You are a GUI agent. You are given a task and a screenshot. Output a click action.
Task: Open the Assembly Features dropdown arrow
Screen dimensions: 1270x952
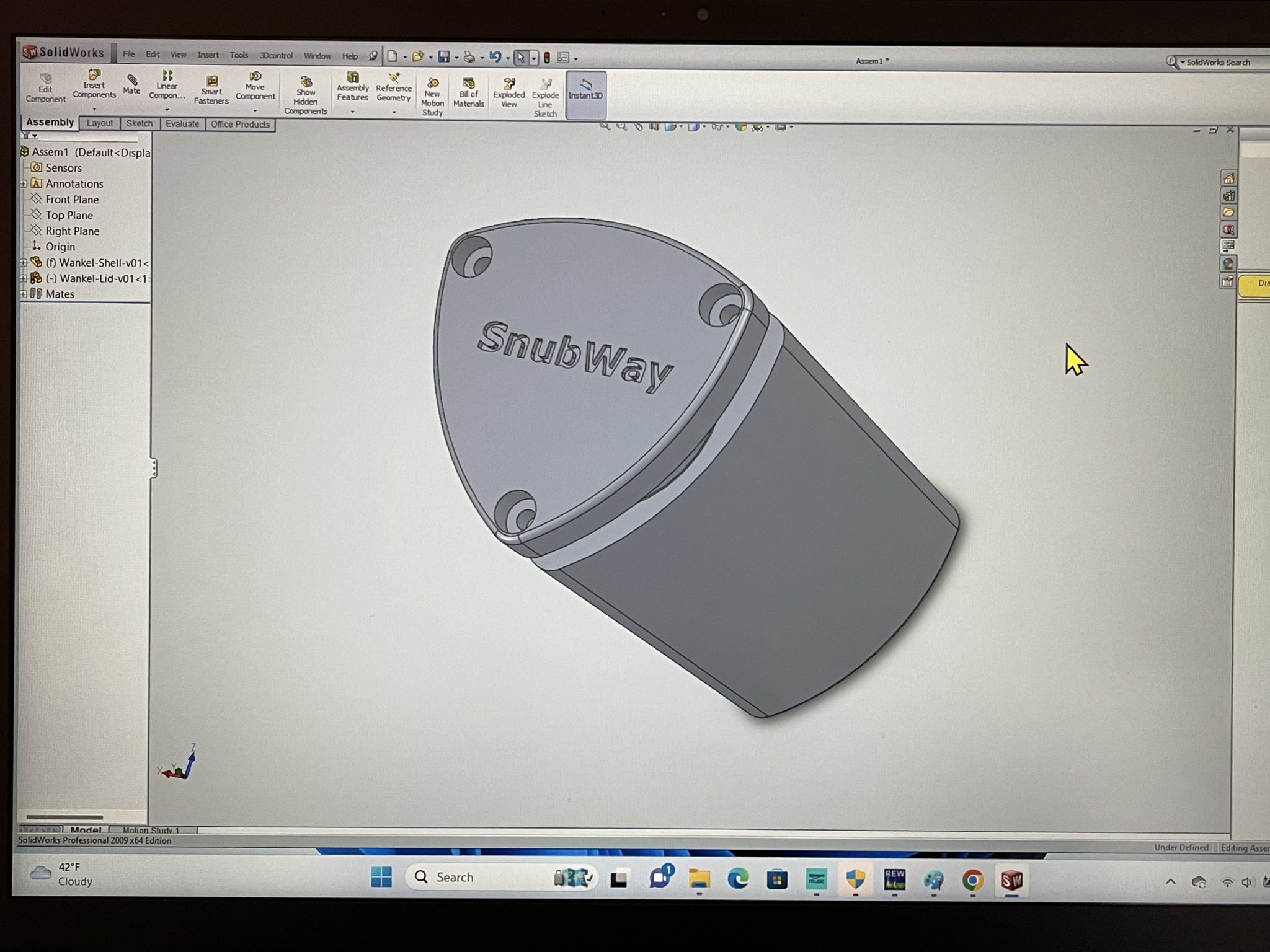(353, 112)
